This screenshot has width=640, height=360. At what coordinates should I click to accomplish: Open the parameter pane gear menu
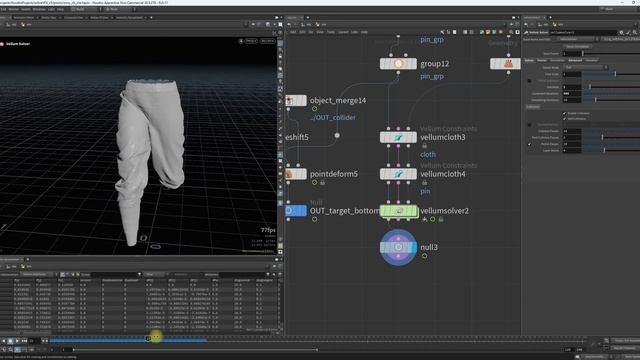621,32
